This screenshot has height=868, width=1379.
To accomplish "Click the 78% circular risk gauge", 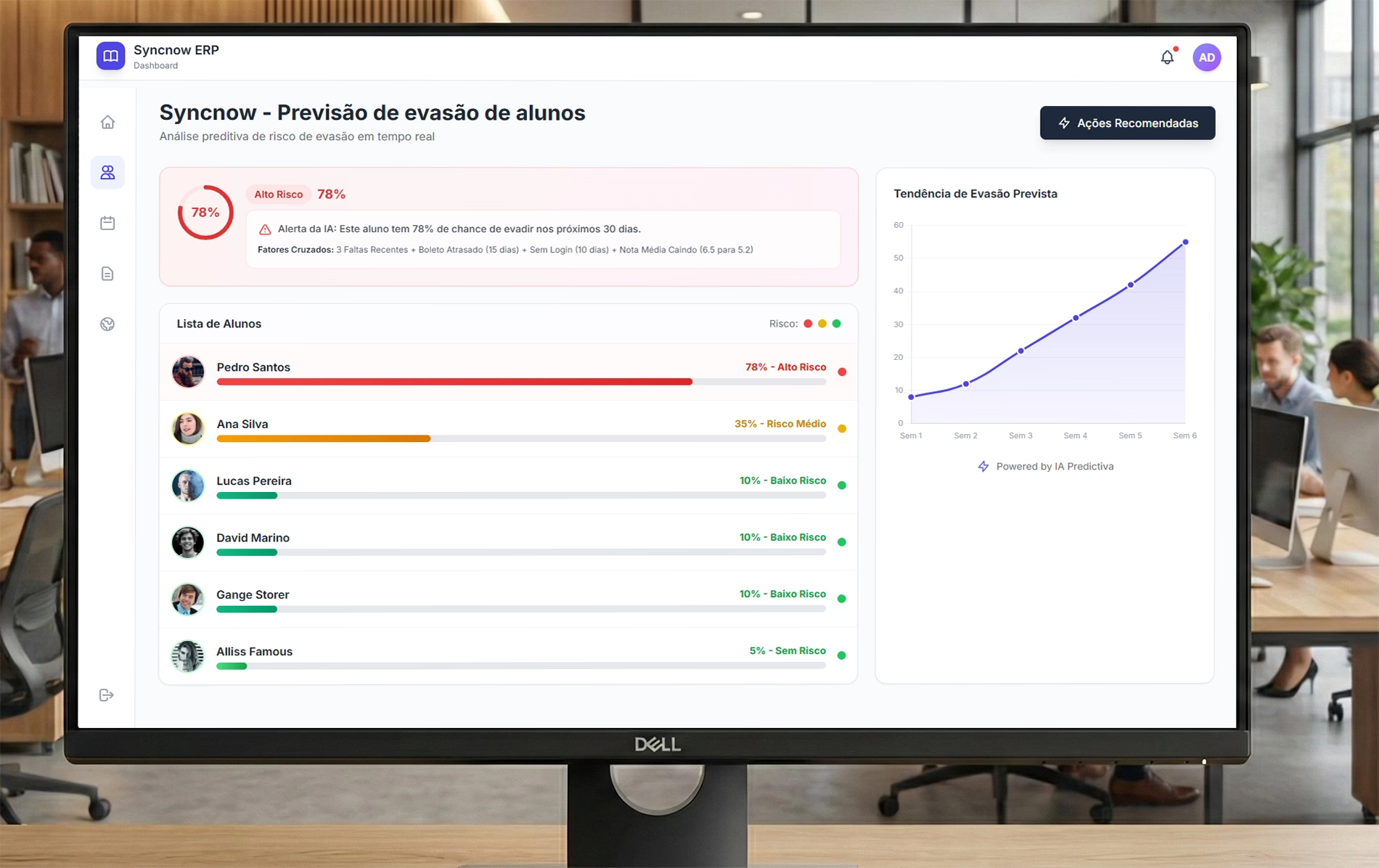I will pyautogui.click(x=205, y=213).
